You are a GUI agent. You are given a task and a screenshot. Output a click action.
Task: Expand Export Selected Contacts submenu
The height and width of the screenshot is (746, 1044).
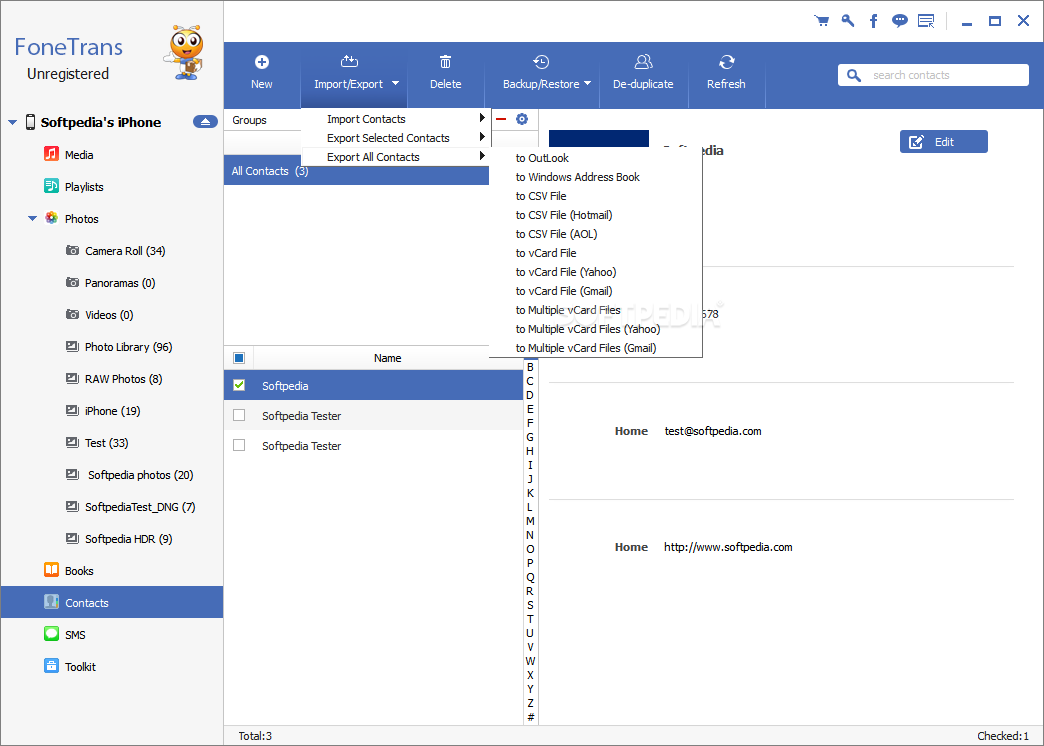click(x=395, y=138)
